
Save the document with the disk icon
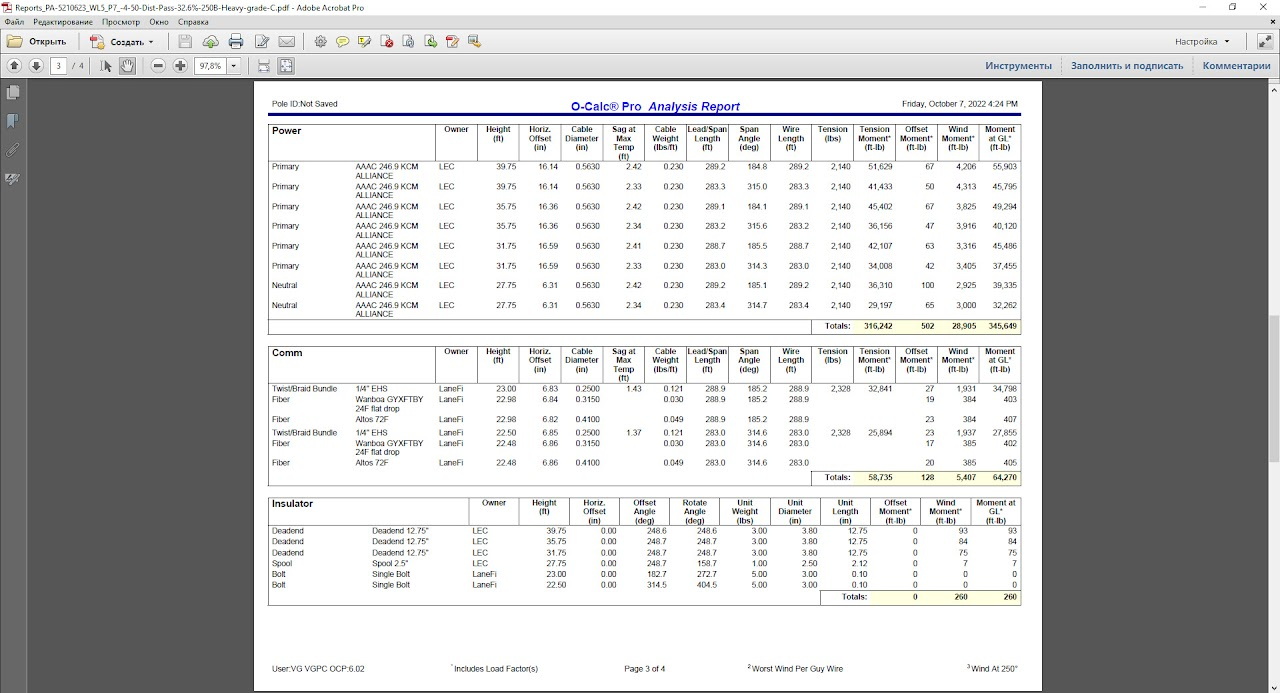pyautogui.click(x=184, y=41)
